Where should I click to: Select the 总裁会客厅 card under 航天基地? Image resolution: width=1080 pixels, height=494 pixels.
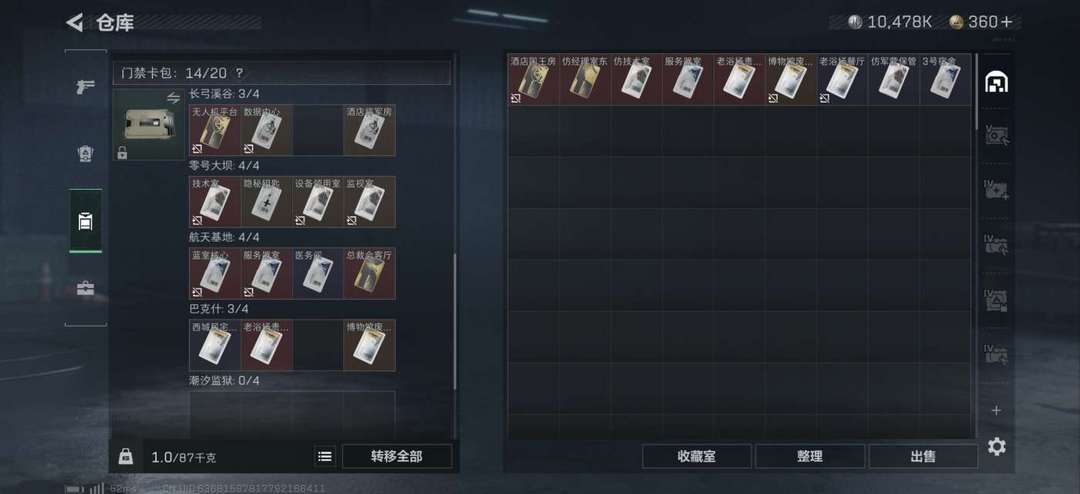[x=369, y=274]
